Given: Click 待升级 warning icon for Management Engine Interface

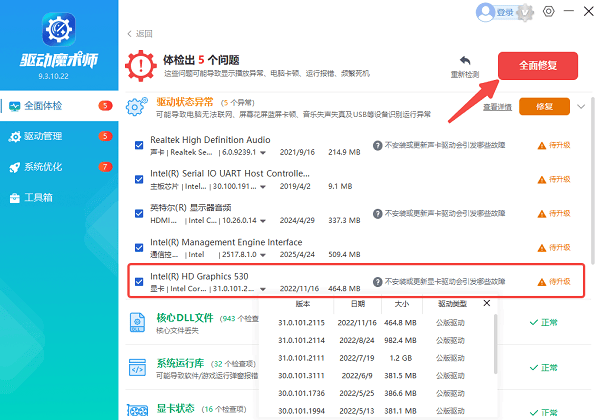Looking at the screenshot, I should click(541, 248).
